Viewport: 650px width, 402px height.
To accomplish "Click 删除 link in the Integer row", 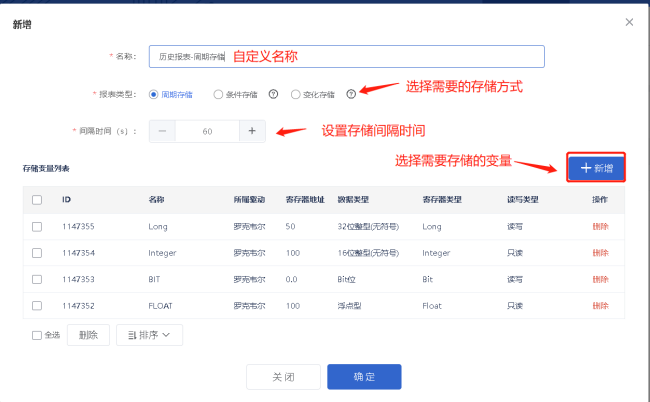I will pos(600,253).
